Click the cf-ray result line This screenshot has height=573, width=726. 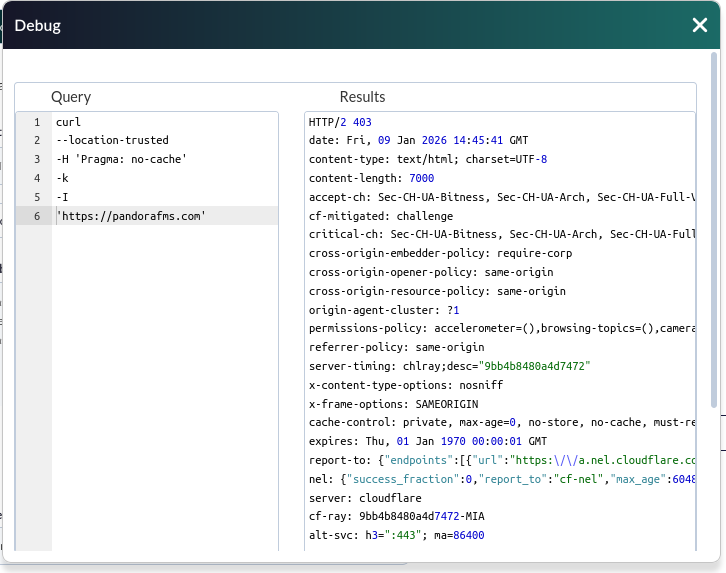click(396, 517)
